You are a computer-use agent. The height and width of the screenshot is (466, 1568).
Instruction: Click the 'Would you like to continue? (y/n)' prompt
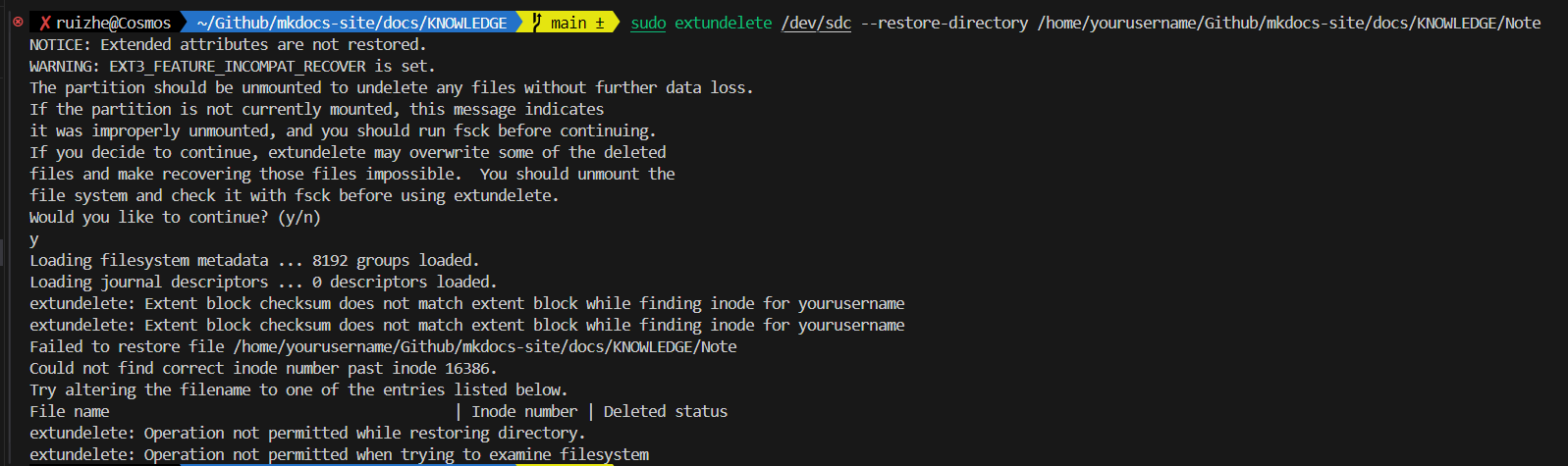(175, 217)
